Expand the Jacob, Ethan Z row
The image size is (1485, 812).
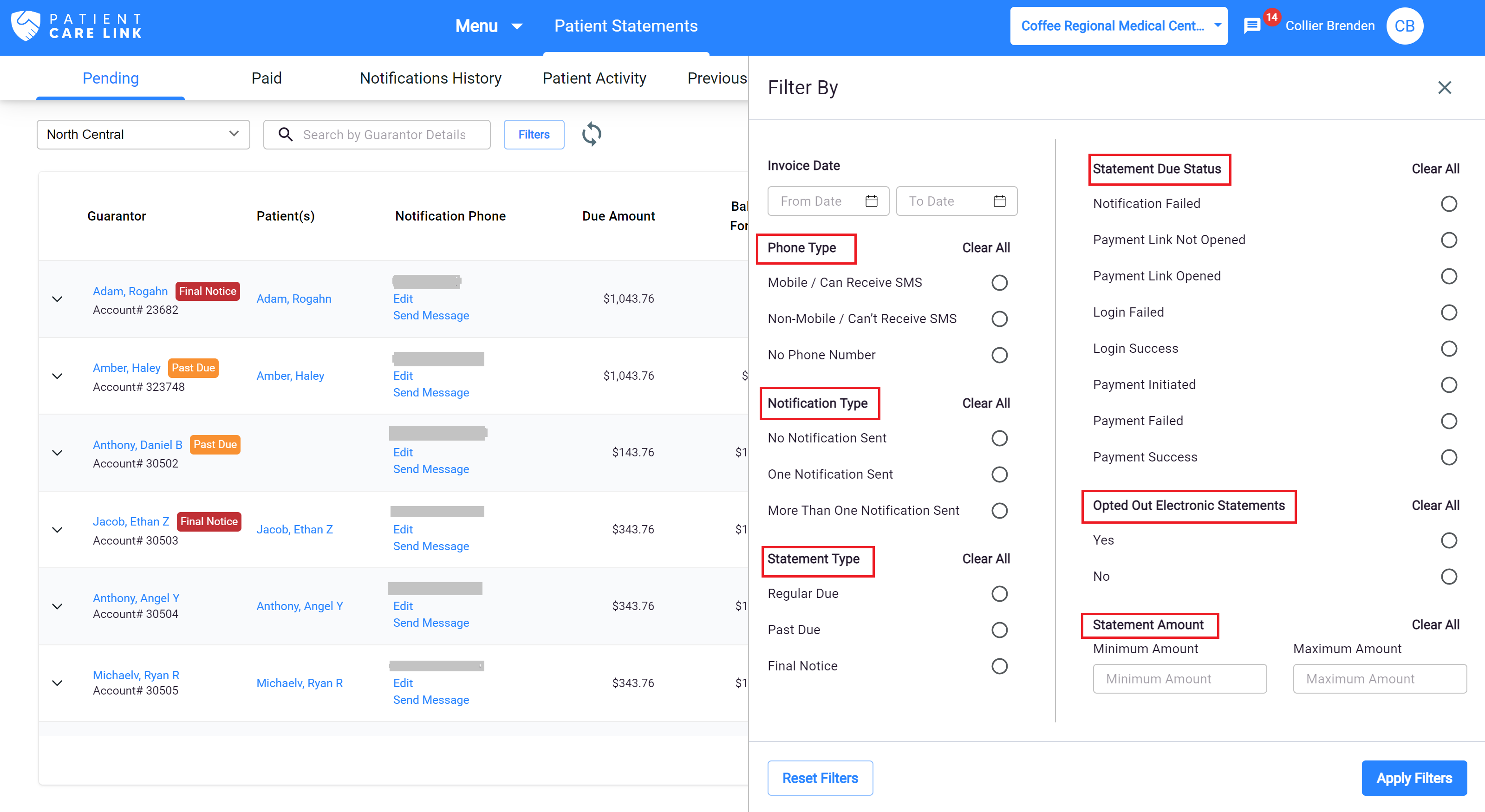(57, 530)
